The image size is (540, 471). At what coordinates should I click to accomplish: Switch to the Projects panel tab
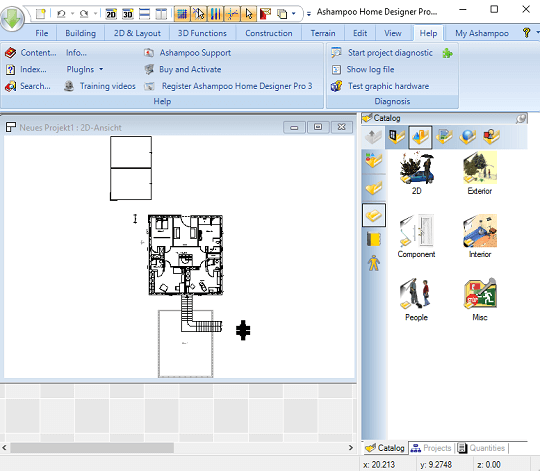(x=431, y=448)
